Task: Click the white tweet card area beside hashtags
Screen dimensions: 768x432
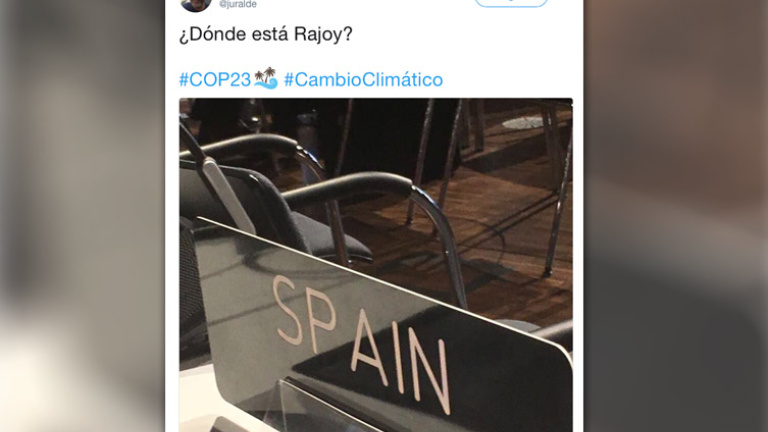Action: coord(507,80)
